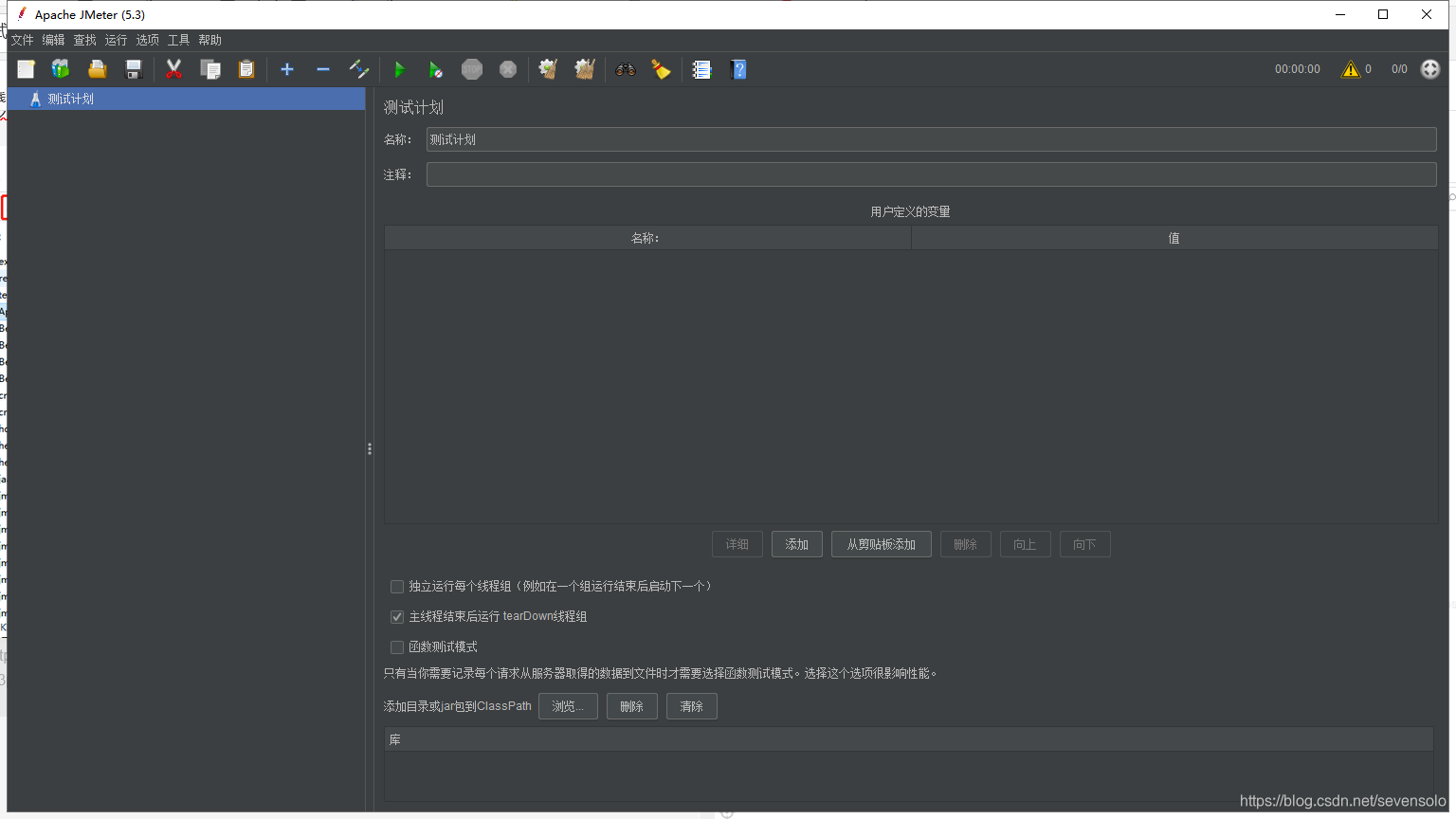Open the 帮助 menu
Screen dimensions: 1456x819
coord(209,40)
